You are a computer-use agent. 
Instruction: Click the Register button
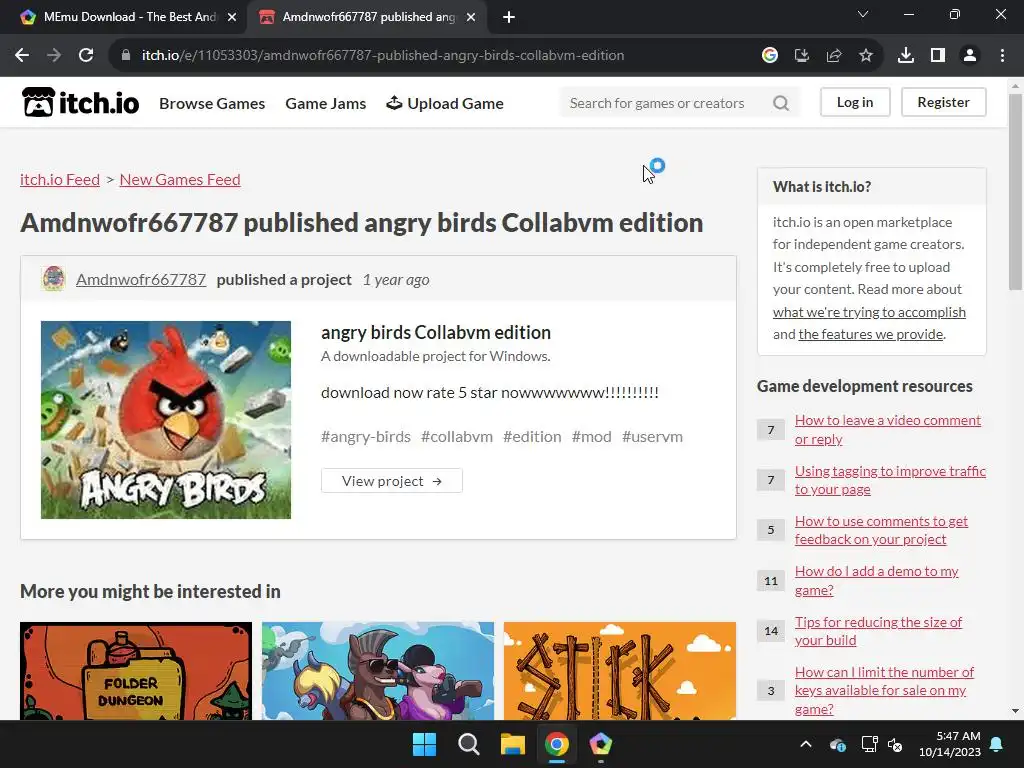943,103
